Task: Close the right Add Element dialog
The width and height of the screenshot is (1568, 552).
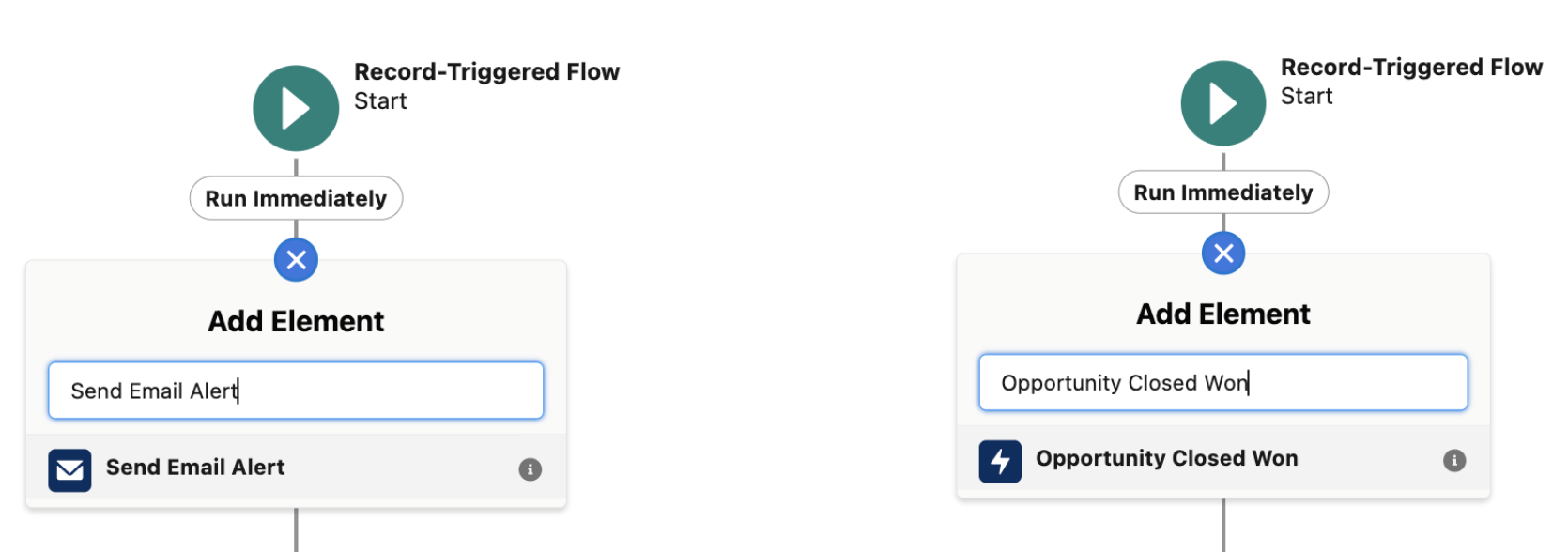Action: click(1222, 253)
